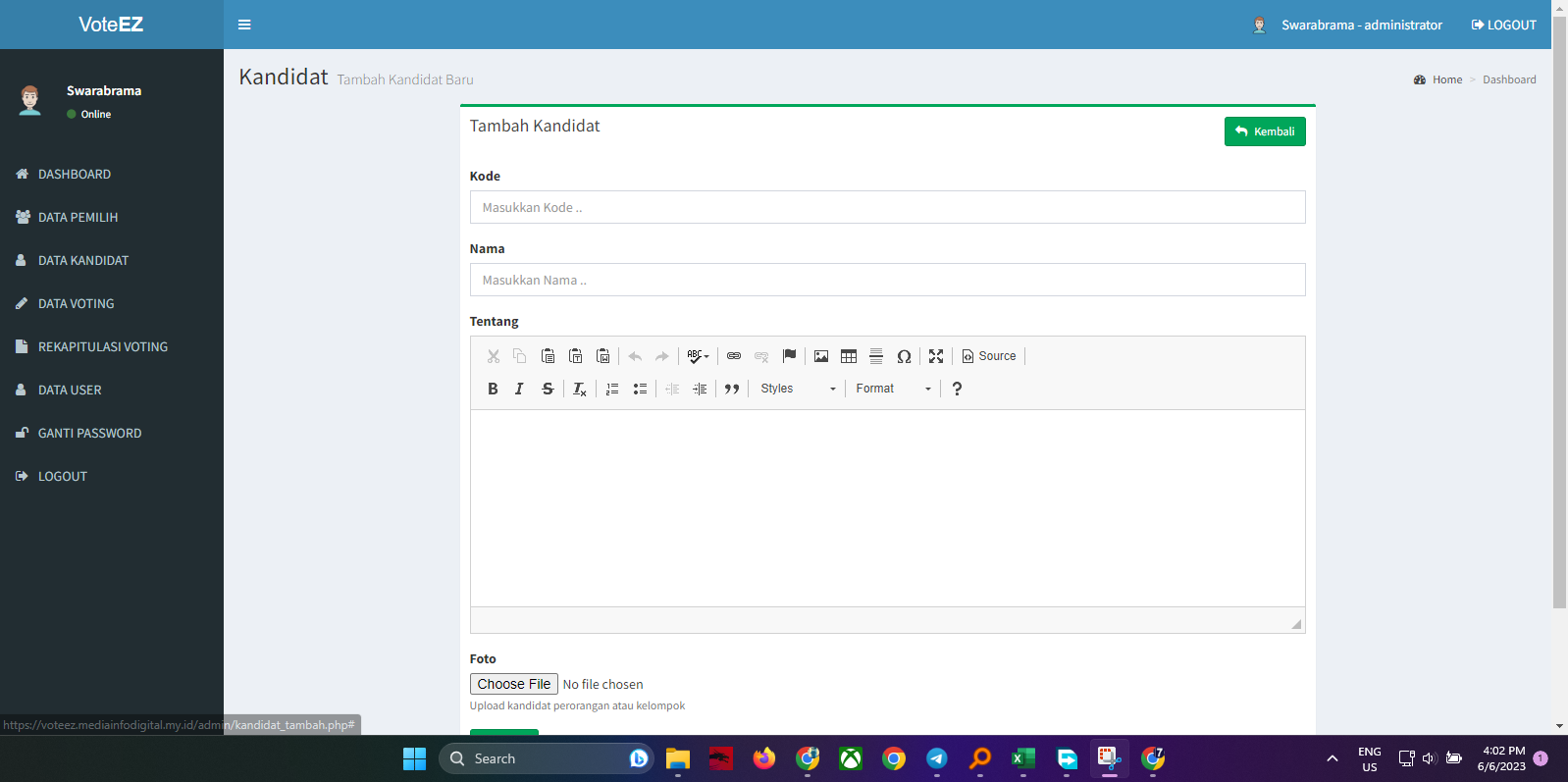The height and width of the screenshot is (782, 1568).
Task: Click the Unlink icon
Action: point(761,356)
